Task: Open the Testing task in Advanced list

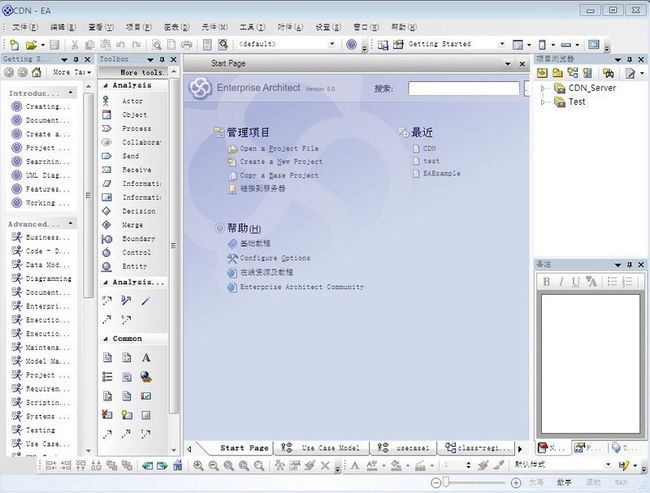Action: (x=40, y=430)
